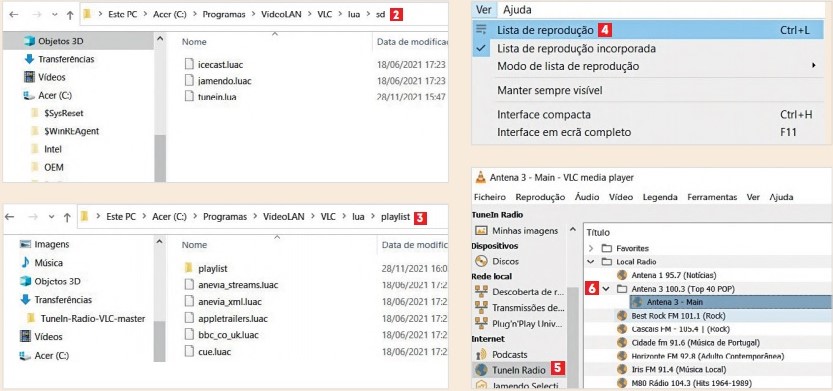Click the up-directory arrow in the sd folder window
The height and width of the screenshot is (391, 833).
70,15
